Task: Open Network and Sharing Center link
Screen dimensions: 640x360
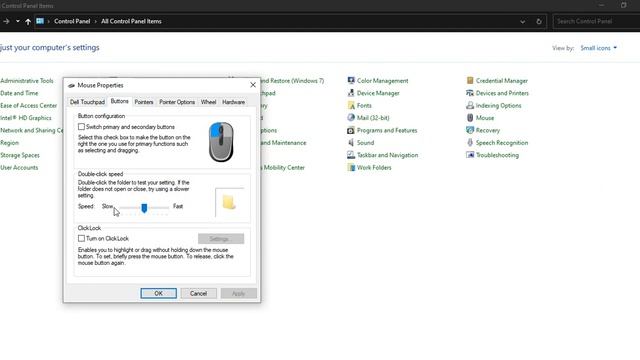Action: coord(31,130)
